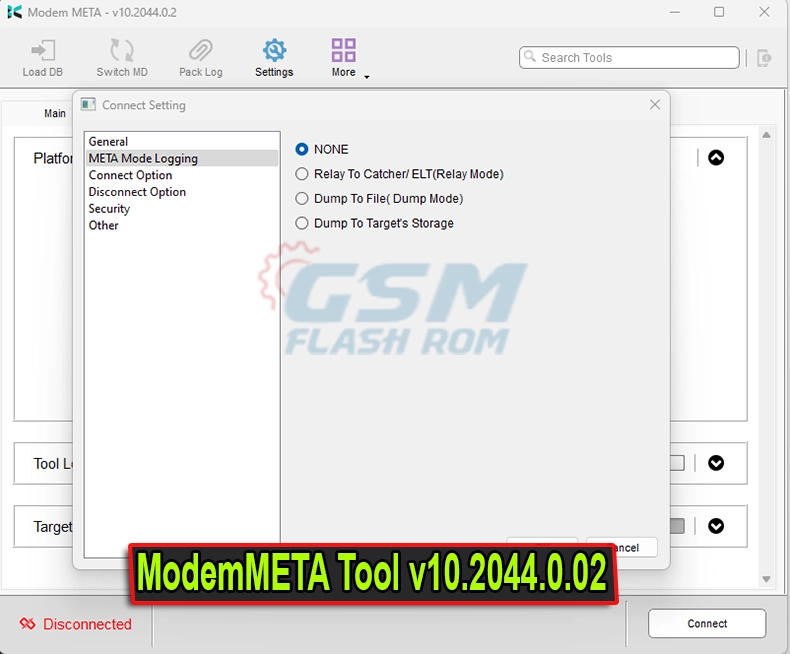Choose Relay To Catcher/ELT radio option
The width and height of the screenshot is (790, 654).
pos(302,174)
